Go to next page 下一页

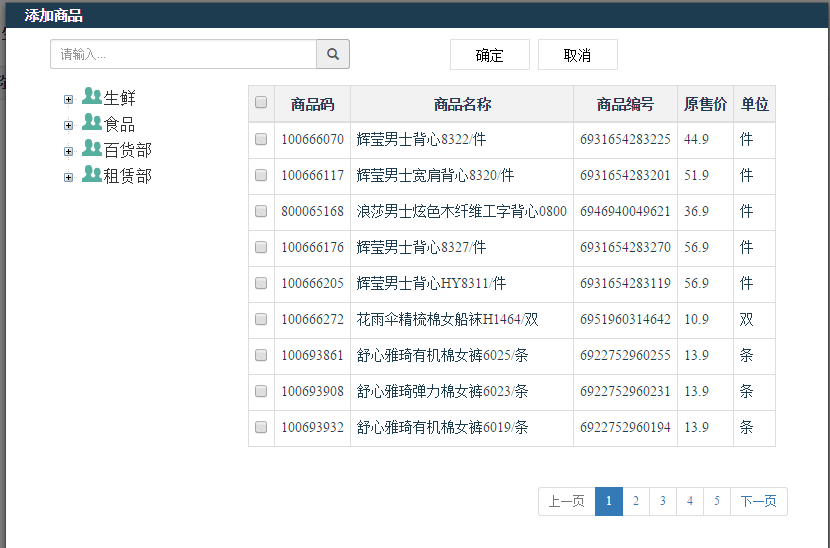pyautogui.click(x=759, y=501)
